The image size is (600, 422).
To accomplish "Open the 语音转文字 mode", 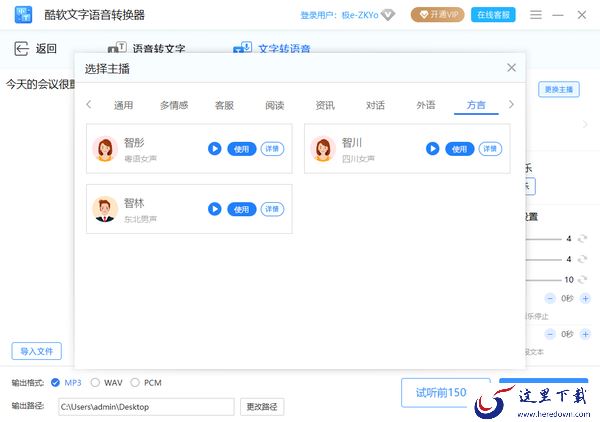I will [147, 49].
